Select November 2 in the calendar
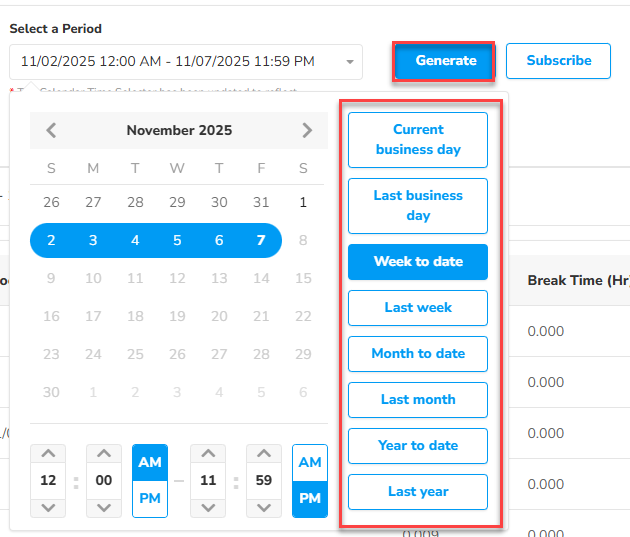This screenshot has height=537, width=630. [x=52, y=241]
